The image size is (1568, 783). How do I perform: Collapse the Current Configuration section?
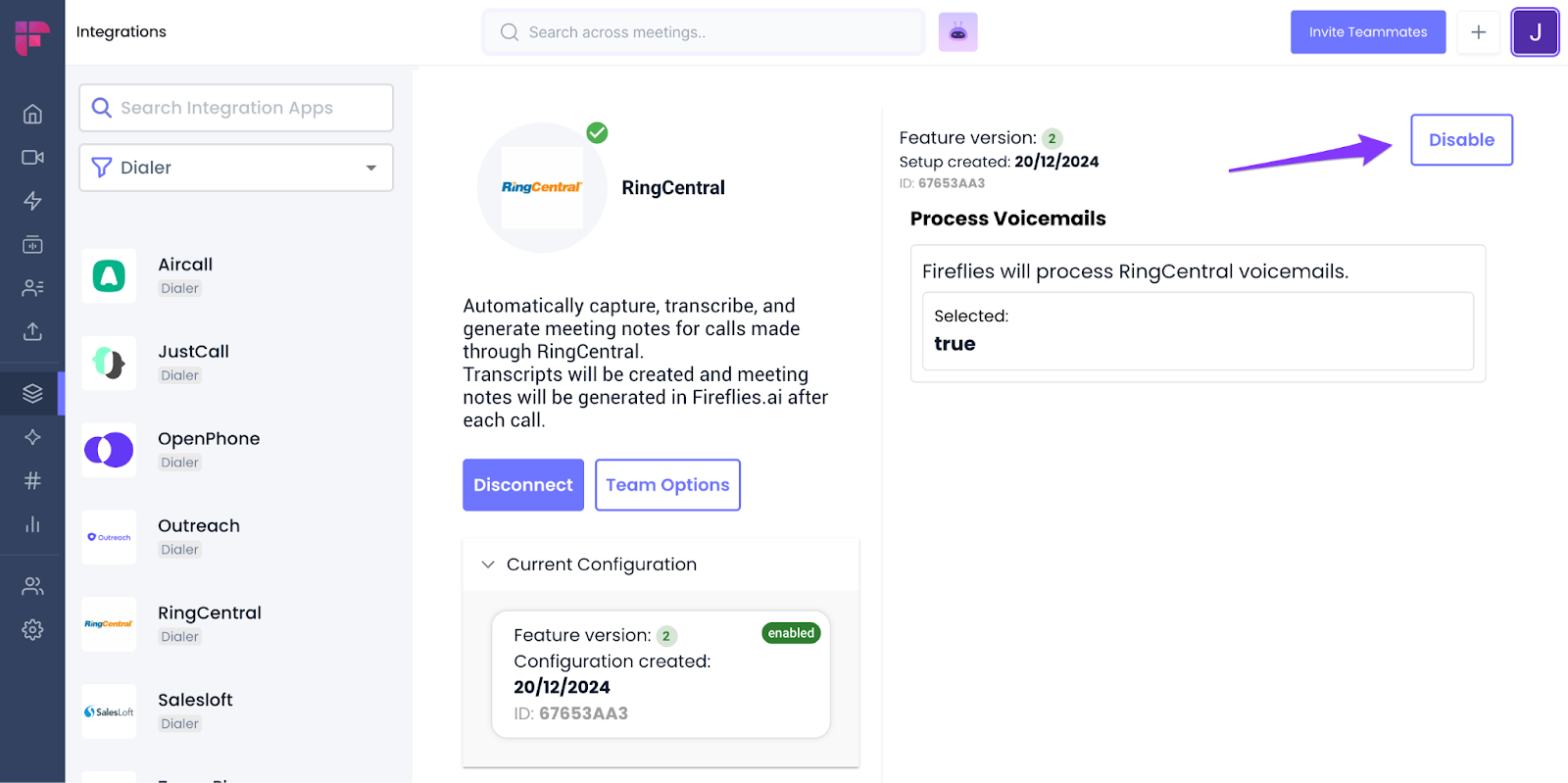488,564
